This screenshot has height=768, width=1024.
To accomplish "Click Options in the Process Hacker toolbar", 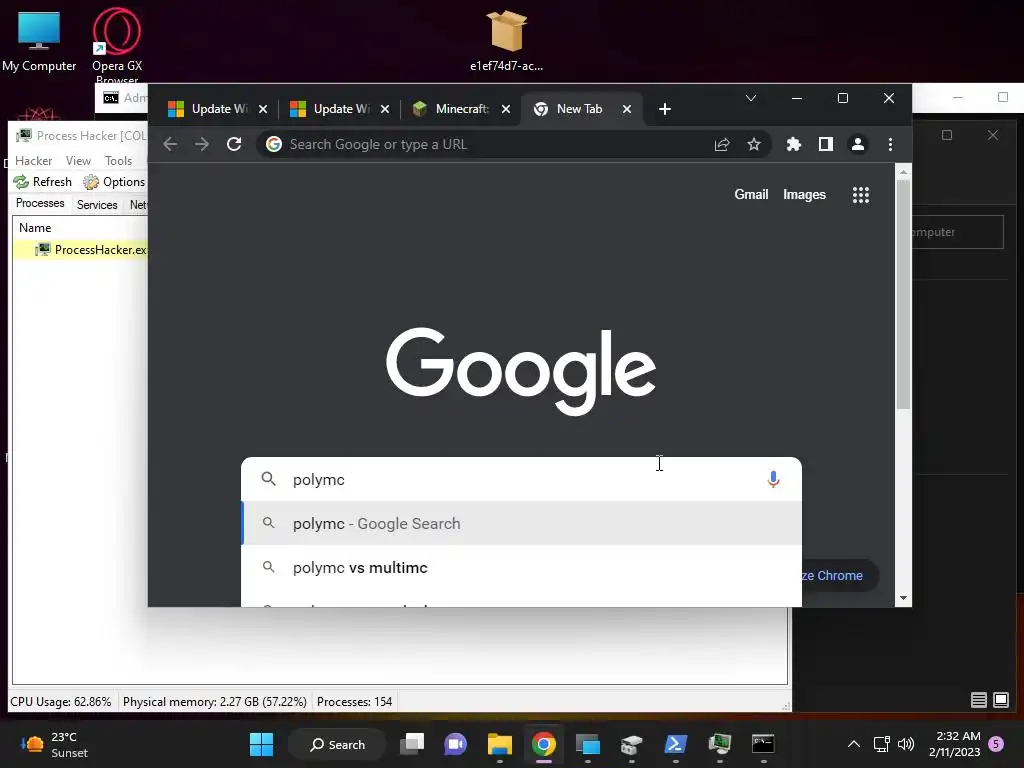I will [114, 182].
